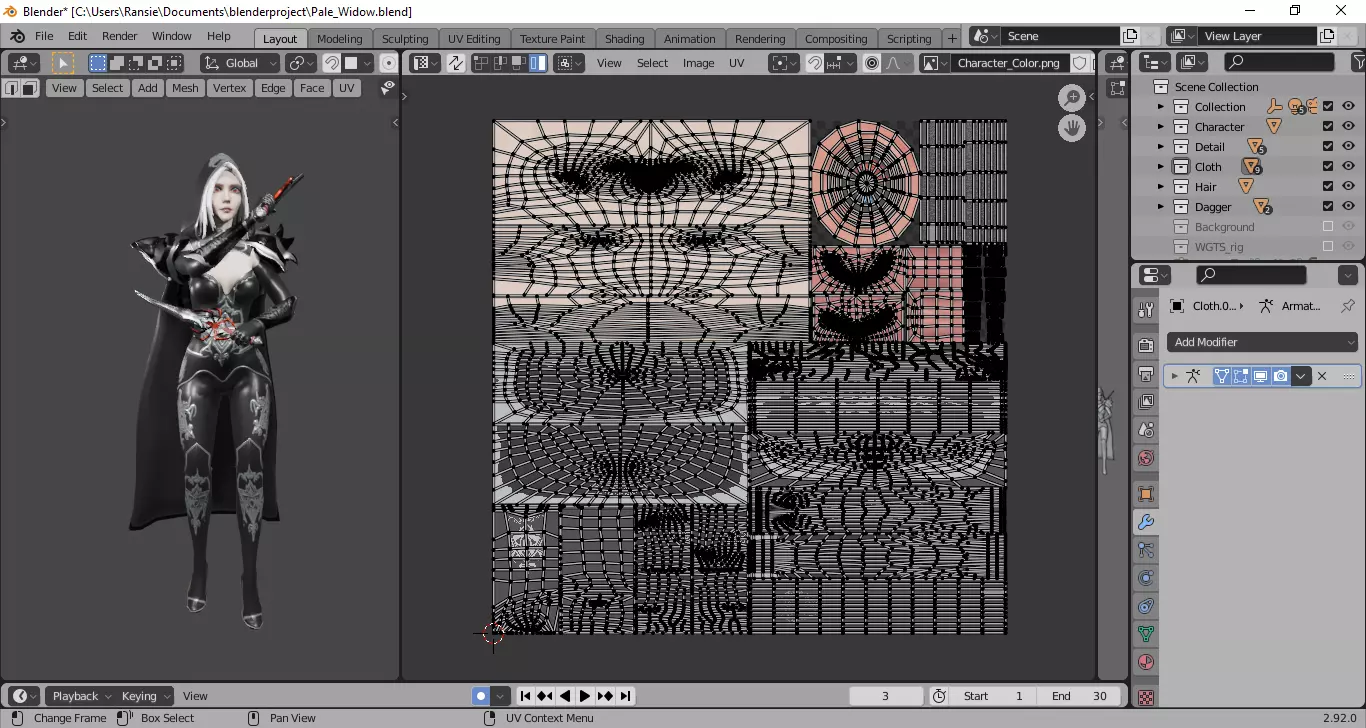Expand the Armature modifier panel
1366x728 pixels.
1175,376
